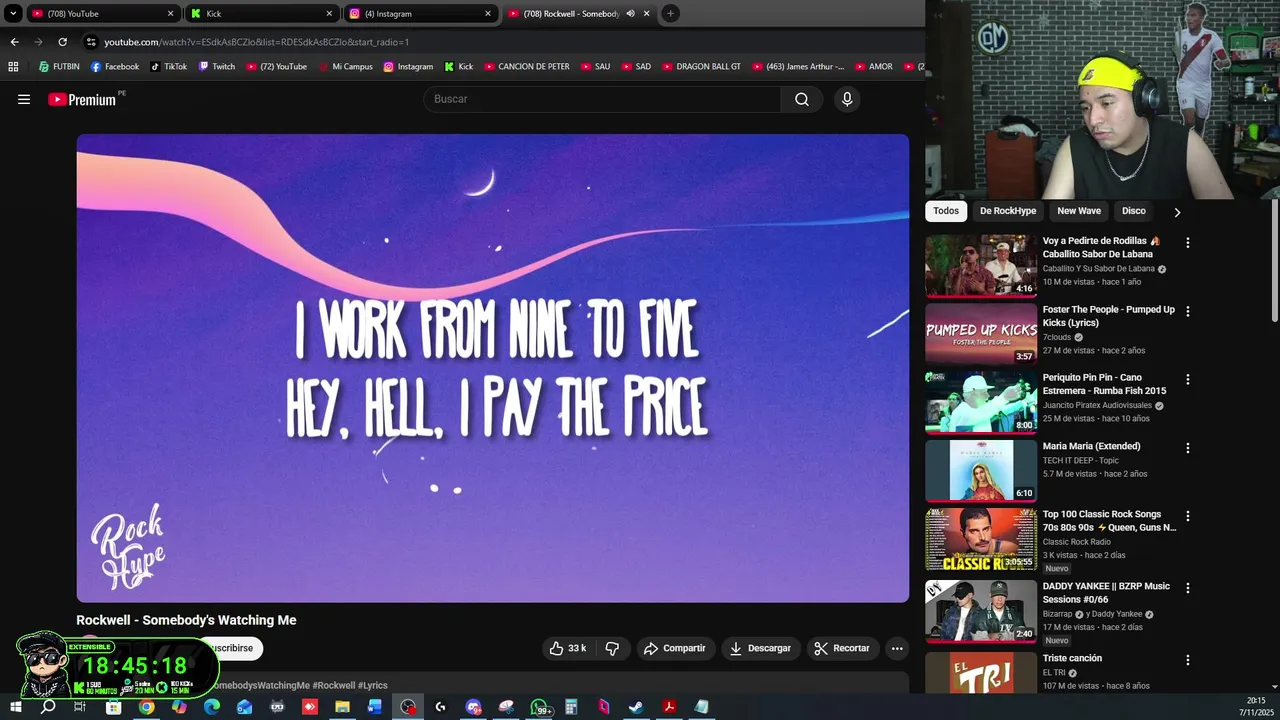Open WhatsApp from the taskbar
Image resolution: width=1280 pixels, height=720 pixels.
[539, 707]
